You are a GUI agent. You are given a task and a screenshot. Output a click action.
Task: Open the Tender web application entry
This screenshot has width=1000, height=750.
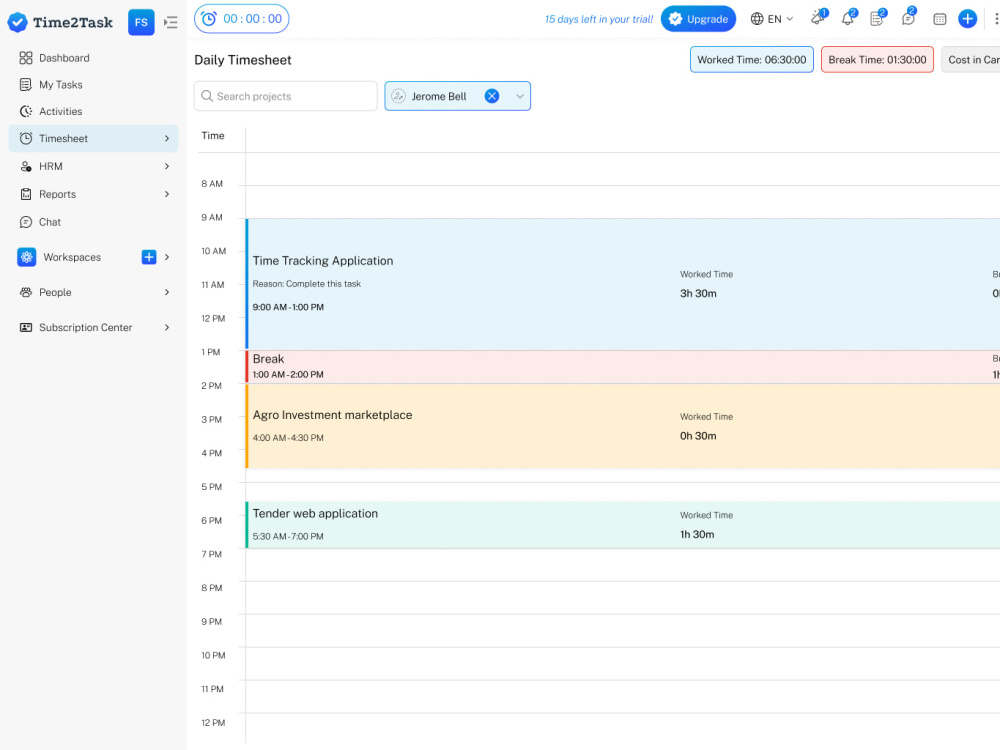coord(622,525)
